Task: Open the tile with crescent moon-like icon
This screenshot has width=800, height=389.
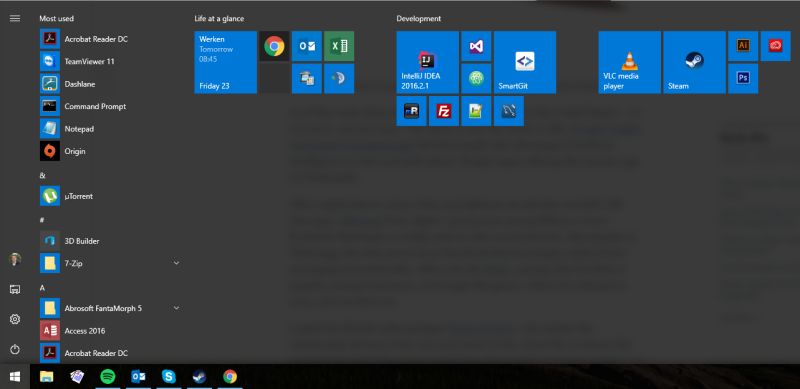Action: pyautogui.click(x=339, y=79)
